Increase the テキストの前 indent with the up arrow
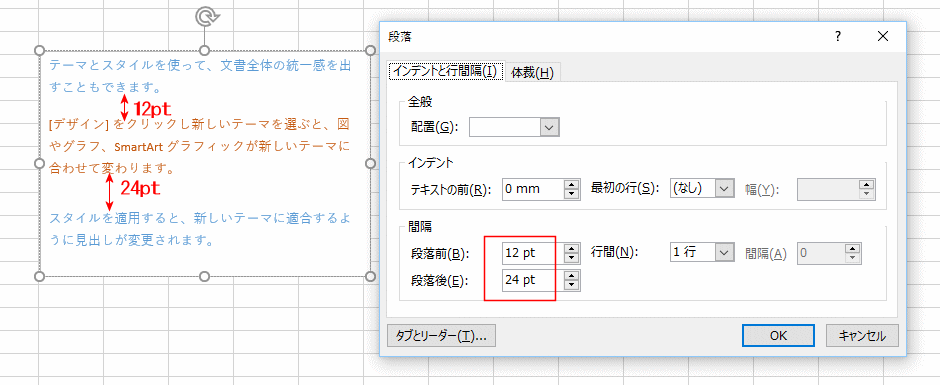Image resolution: width=940 pixels, height=385 pixels. (x=573, y=184)
